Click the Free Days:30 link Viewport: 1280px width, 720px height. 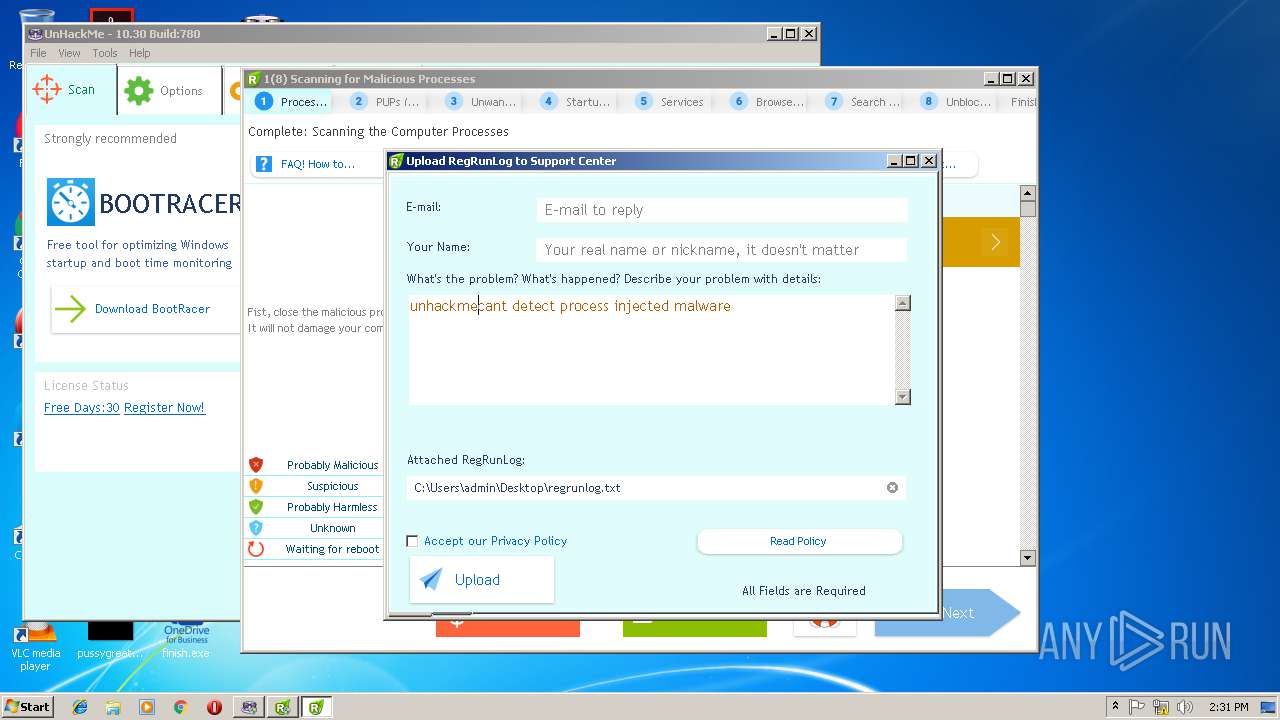click(82, 408)
